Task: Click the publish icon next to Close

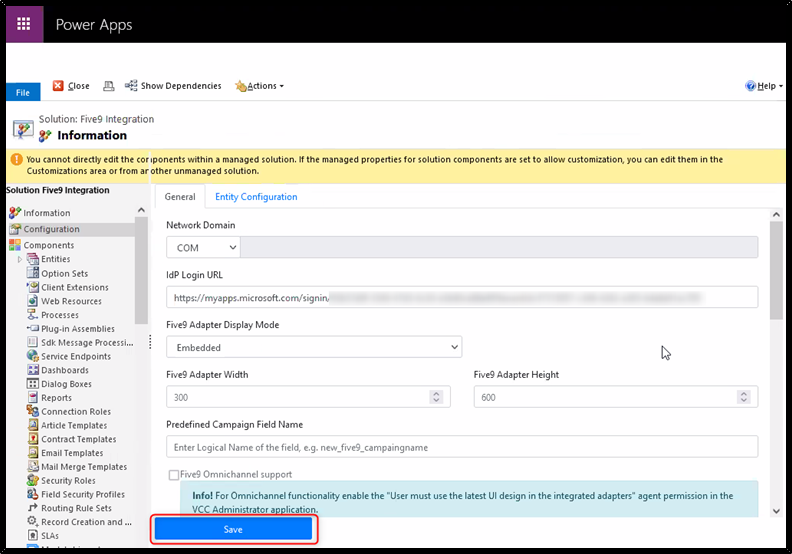Action: point(108,86)
